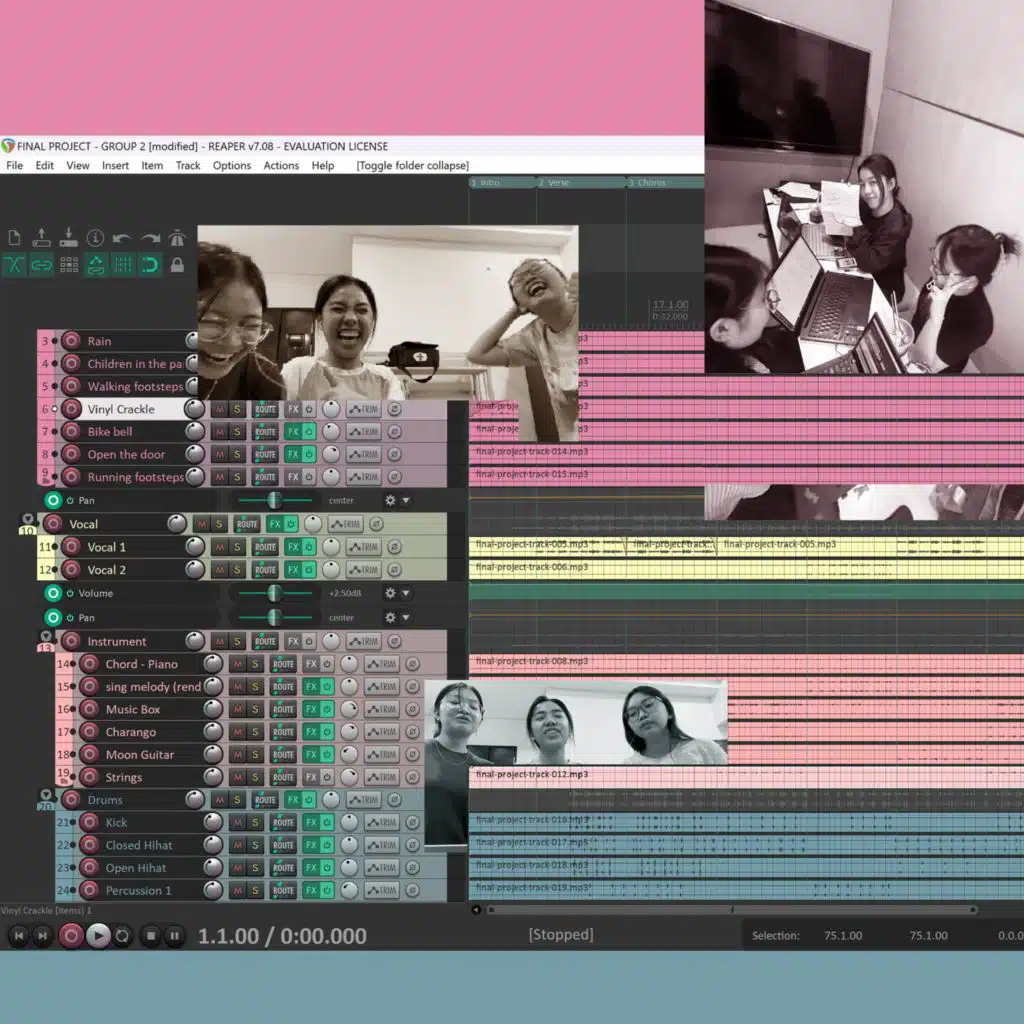Screen dimensions: 1024x1024
Task: Open Volume envelope dropdown arrow
Action: tap(405, 594)
